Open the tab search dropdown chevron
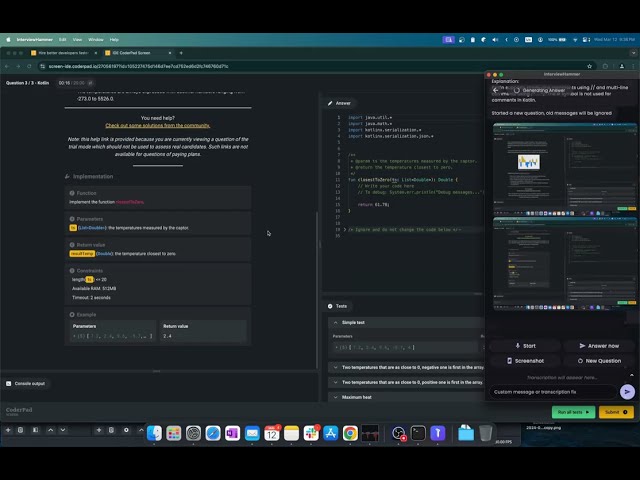This screenshot has width=640, height=480. (633, 53)
